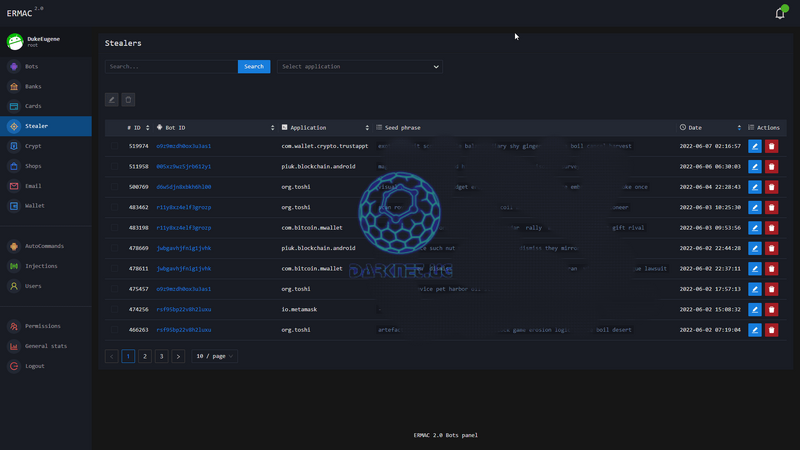Click the Logout icon
Screen dimensions: 800x450
(14, 366)
